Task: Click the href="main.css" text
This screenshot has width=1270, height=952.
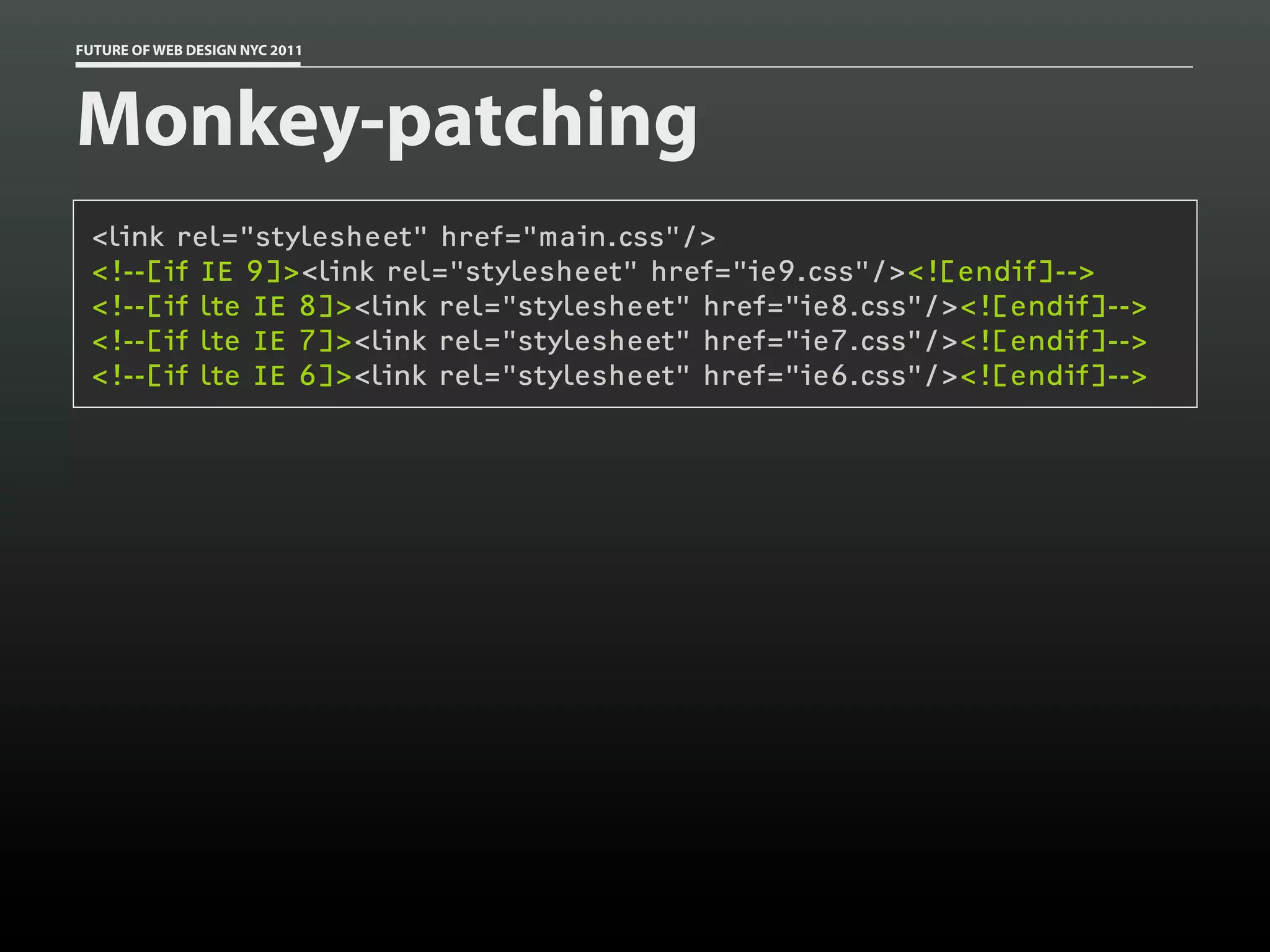Action: pos(561,237)
